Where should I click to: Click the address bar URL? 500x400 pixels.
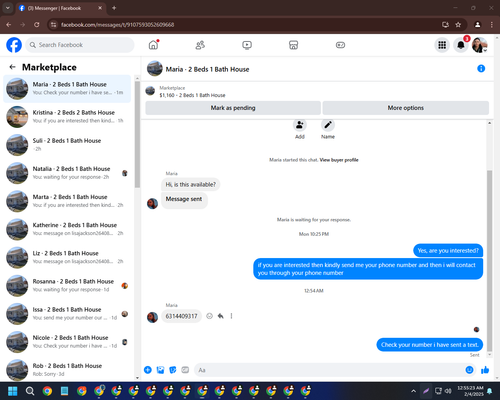[117, 25]
